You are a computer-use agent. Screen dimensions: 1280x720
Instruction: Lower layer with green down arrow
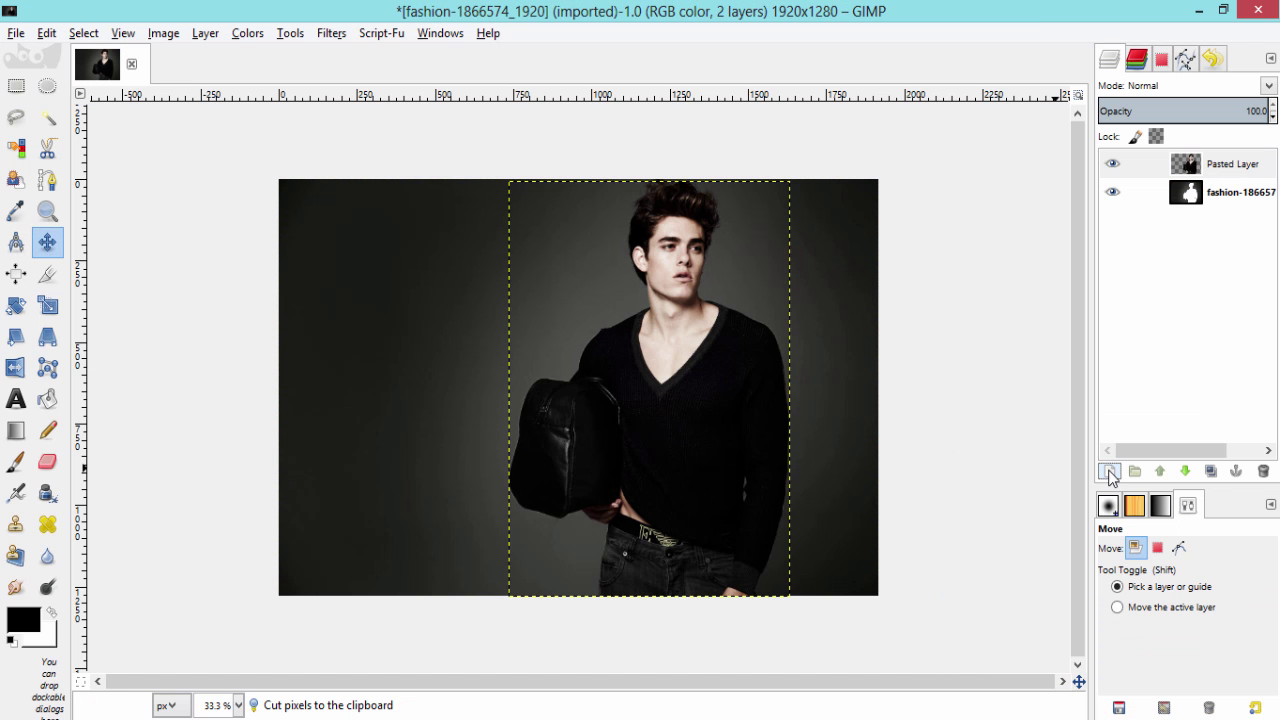(1185, 471)
